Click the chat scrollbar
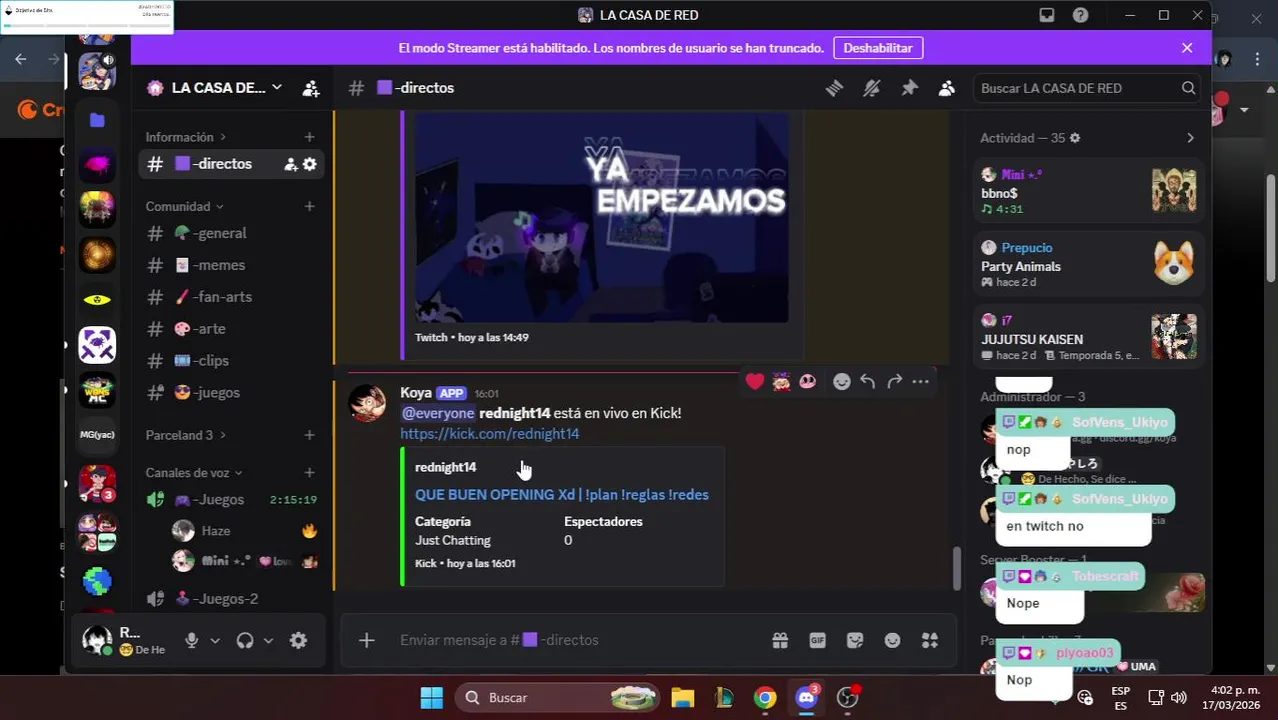 point(956,568)
